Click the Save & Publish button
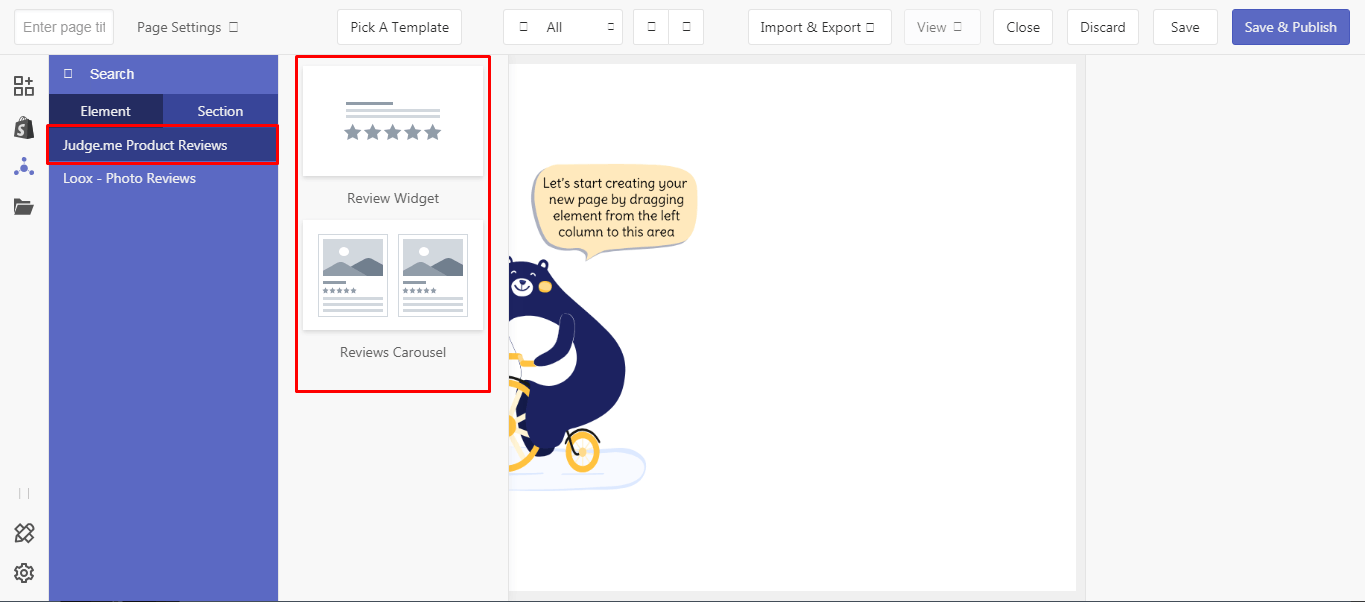This screenshot has height=602, width=1365. (1291, 27)
